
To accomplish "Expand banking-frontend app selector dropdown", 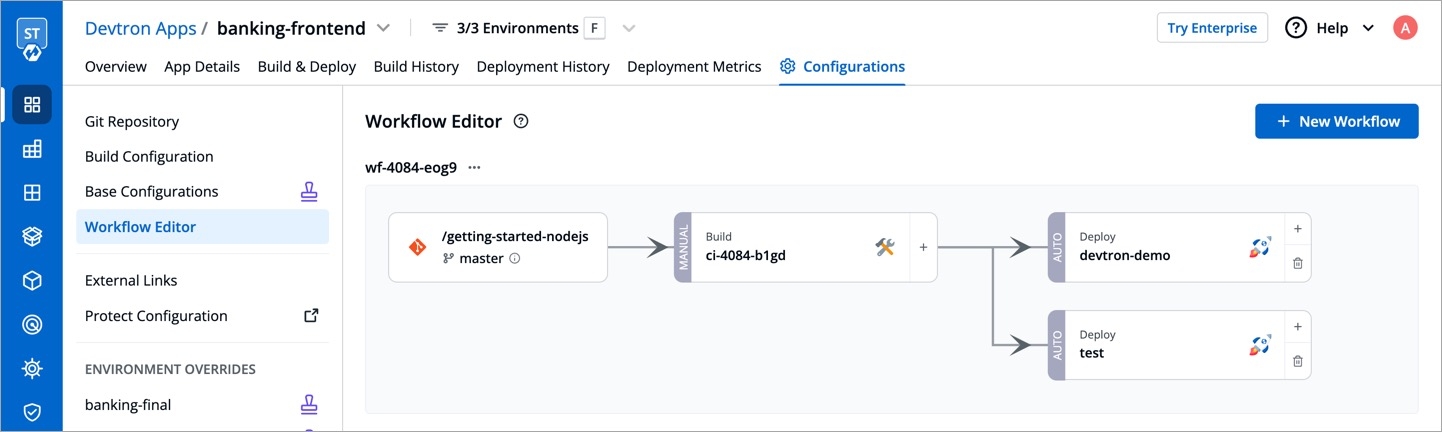I will 383,28.
